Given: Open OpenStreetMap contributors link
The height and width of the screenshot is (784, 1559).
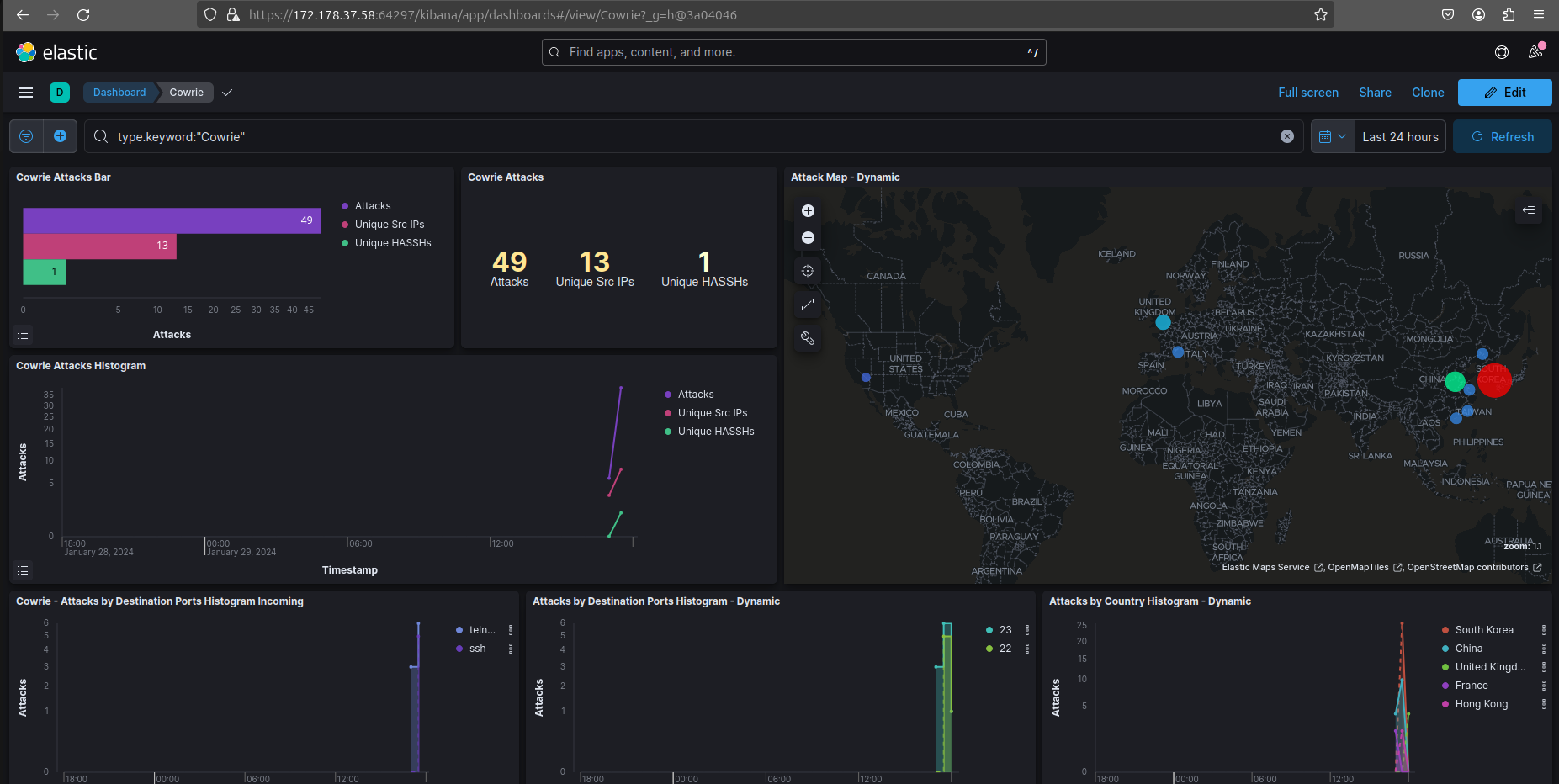Looking at the screenshot, I should 1474,567.
